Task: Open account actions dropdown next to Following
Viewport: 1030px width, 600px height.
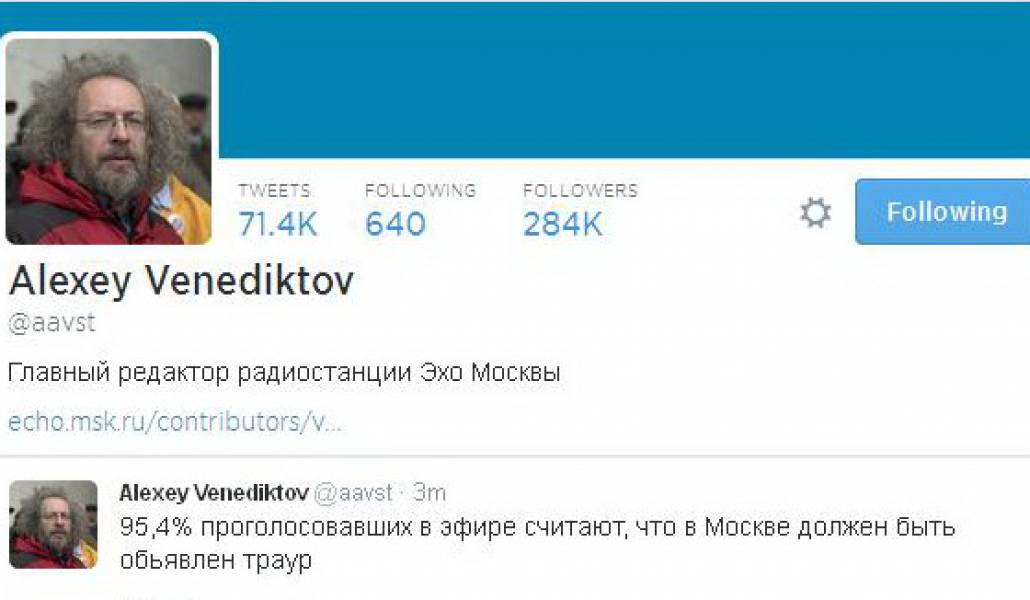Action: pyautogui.click(x=818, y=211)
